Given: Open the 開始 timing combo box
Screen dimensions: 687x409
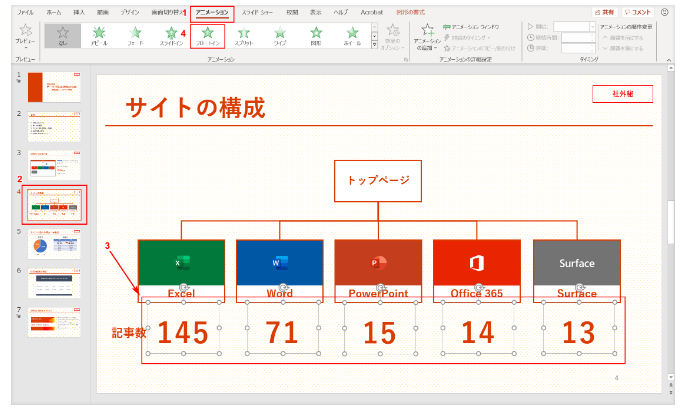Looking at the screenshot, I should tap(578, 27).
